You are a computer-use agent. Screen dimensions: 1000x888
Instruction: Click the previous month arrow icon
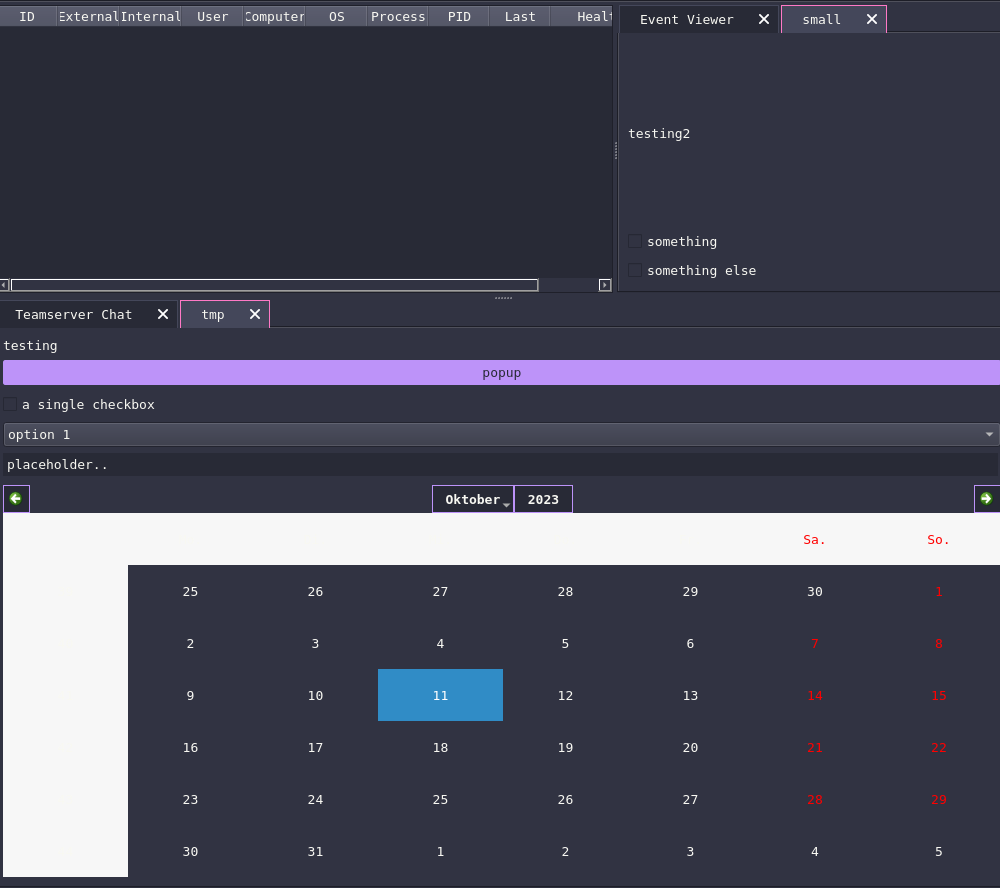coord(16,498)
